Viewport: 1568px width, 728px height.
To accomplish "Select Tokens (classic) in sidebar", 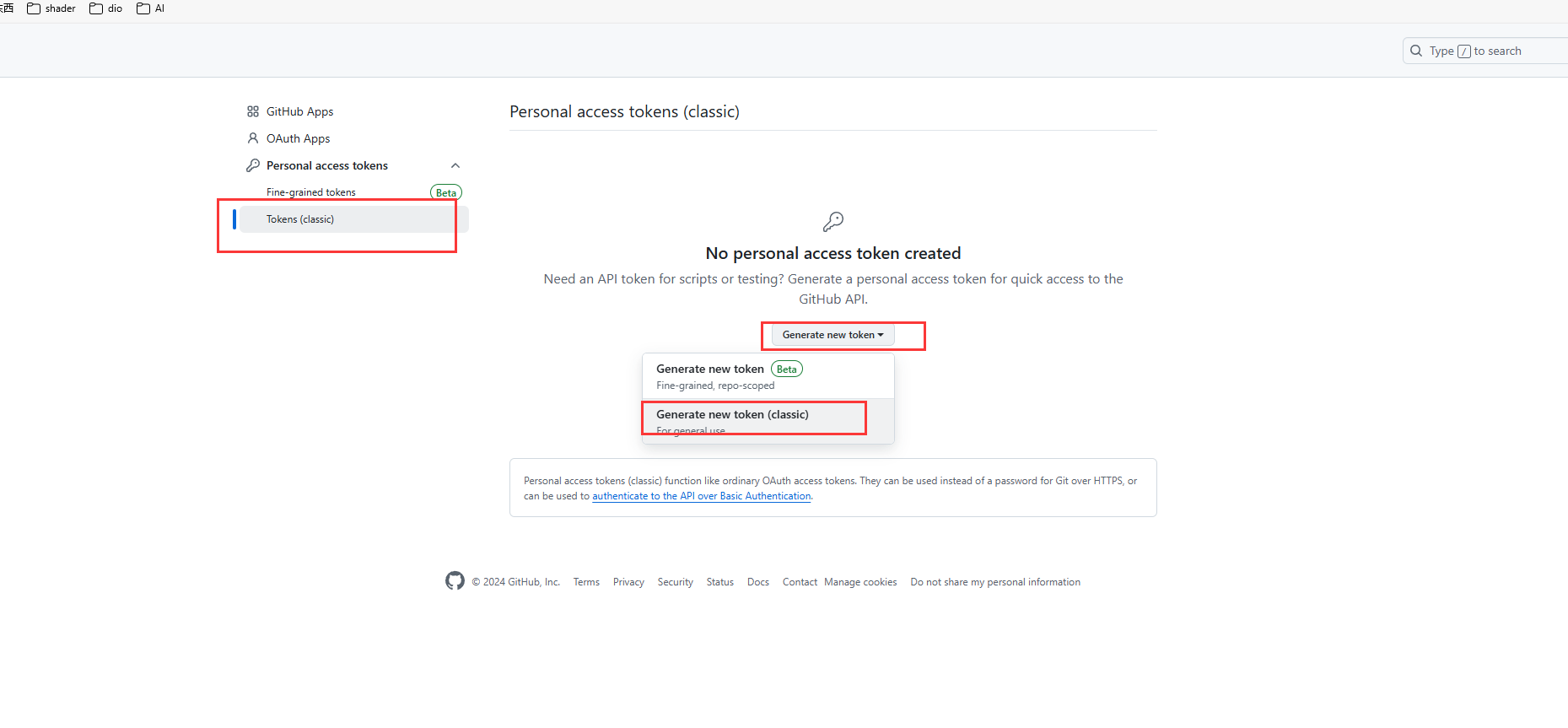I will 300,219.
